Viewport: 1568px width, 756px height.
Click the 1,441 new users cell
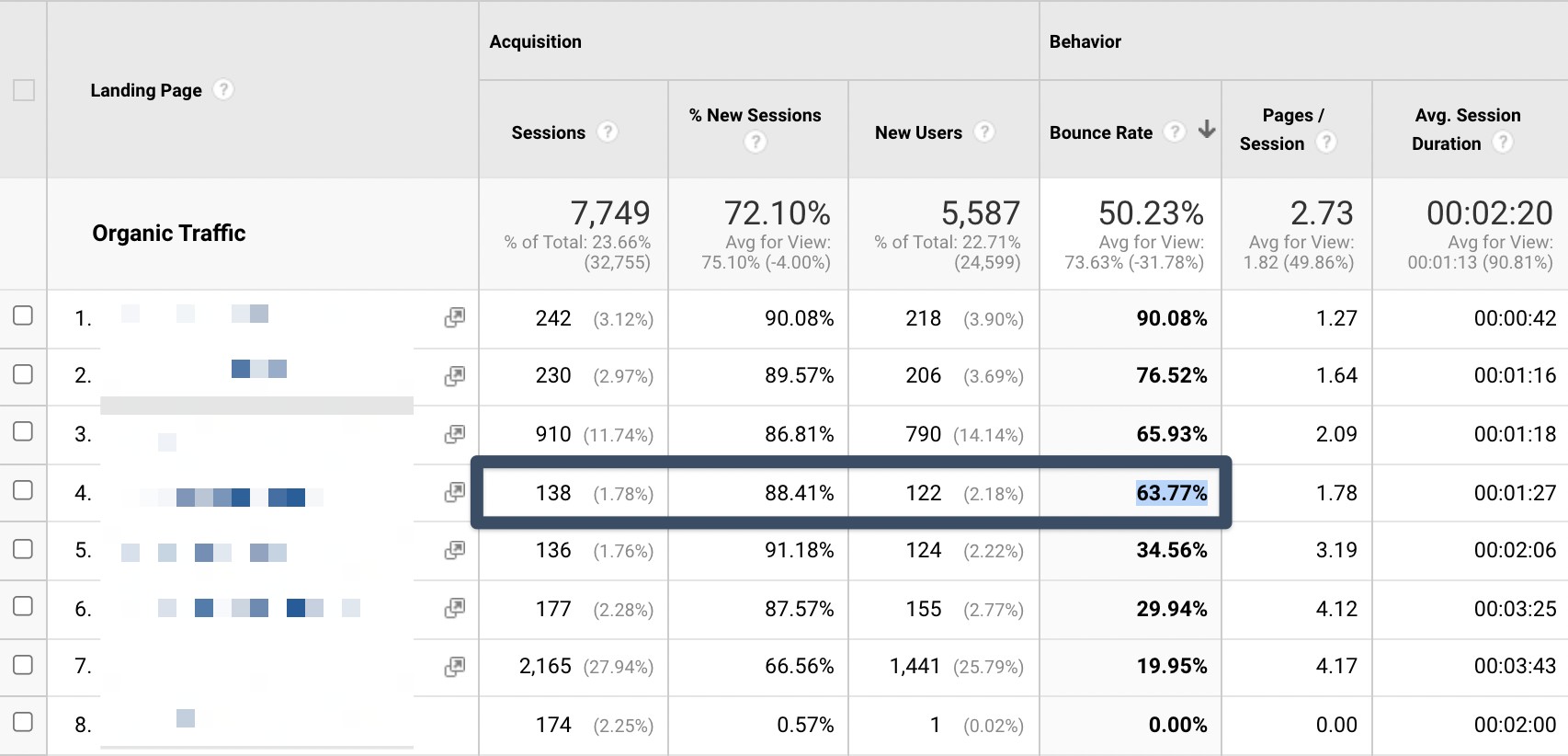point(915,666)
